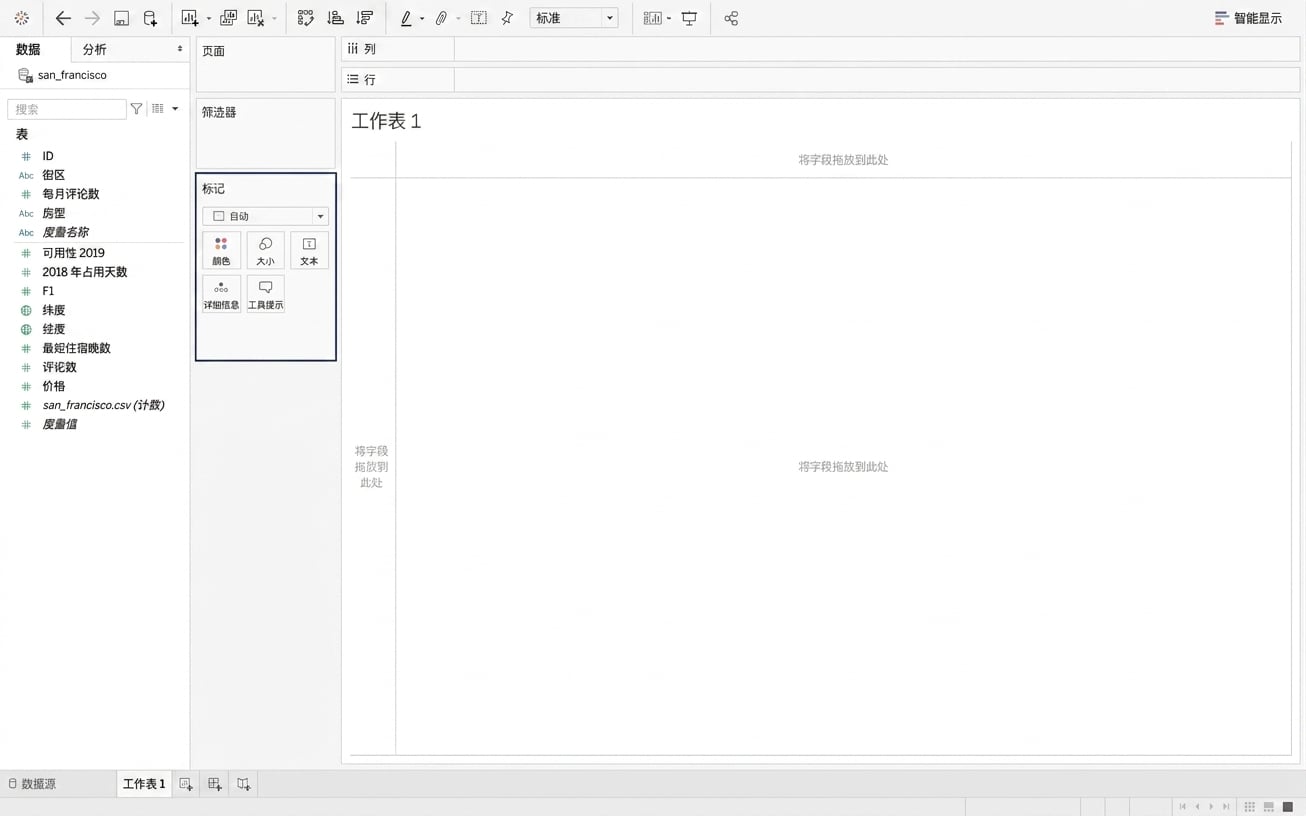This screenshot has width=1306, height=816.
Task: Click the new dashboard tab icon
Action: click(x=215, y=784)
